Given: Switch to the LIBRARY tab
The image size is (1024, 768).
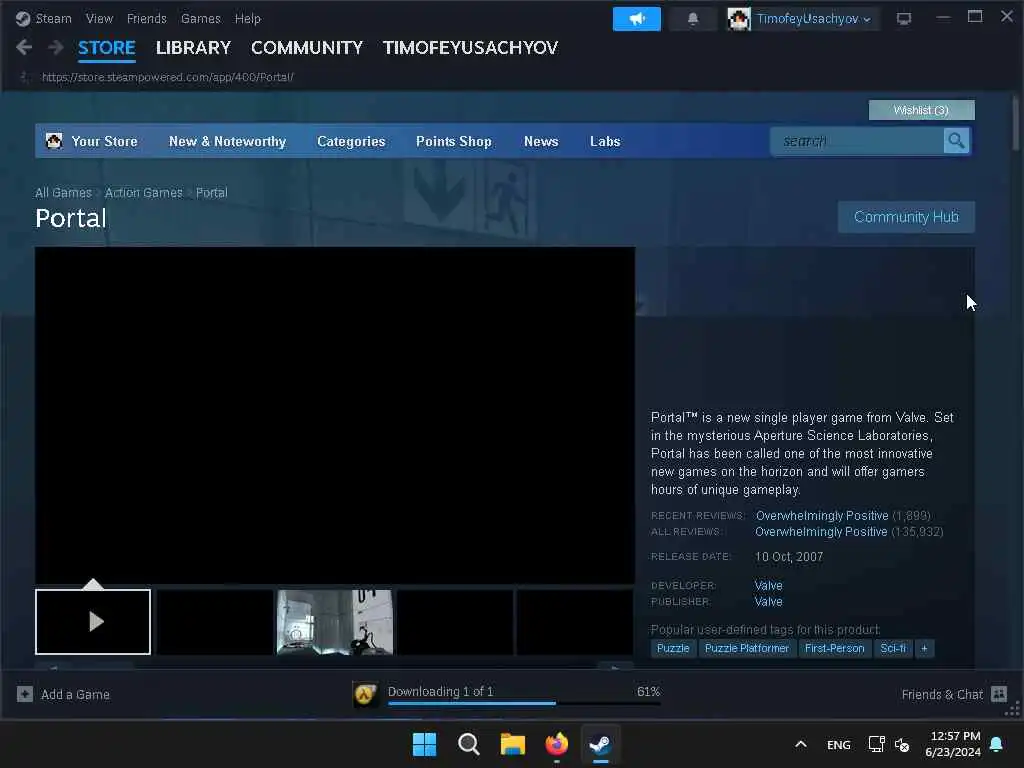Looking at the screenshot, I should (193, 48).
